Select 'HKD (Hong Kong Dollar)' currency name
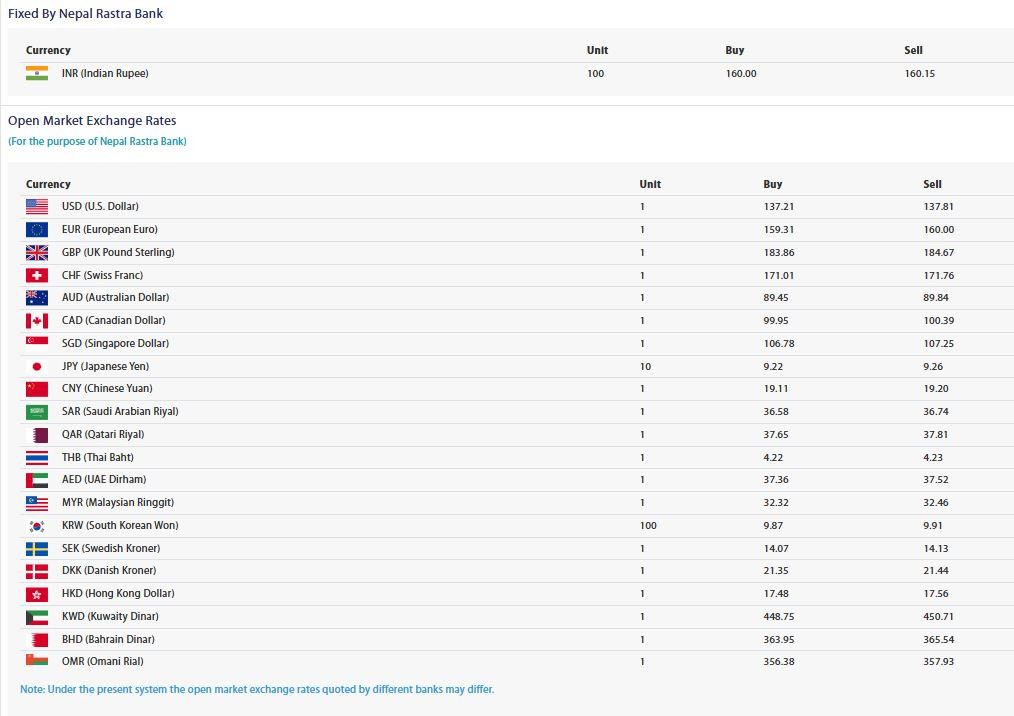Viewport: 1014px width, 716px height. [118, 593]
